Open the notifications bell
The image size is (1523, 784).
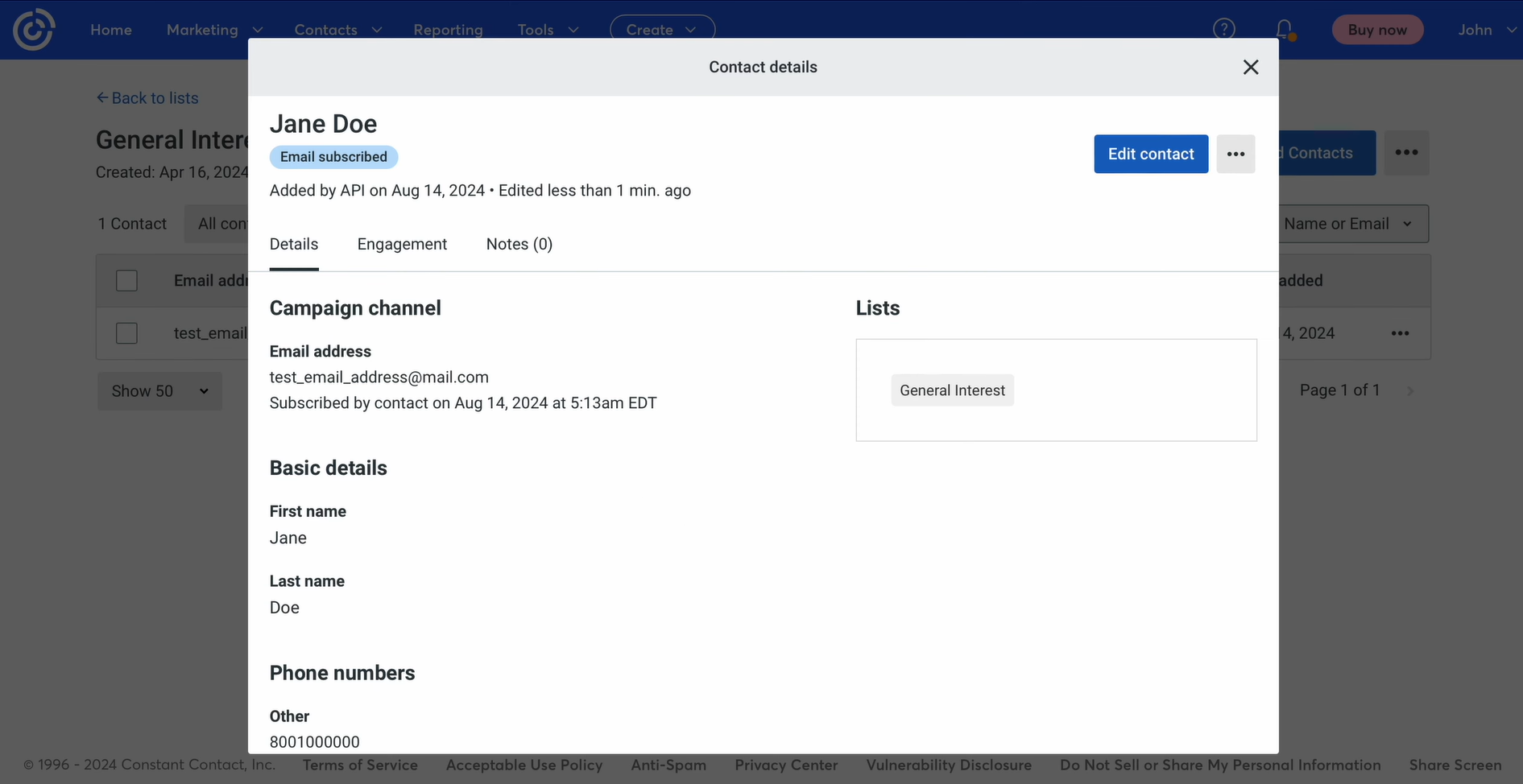[1282, 29]
